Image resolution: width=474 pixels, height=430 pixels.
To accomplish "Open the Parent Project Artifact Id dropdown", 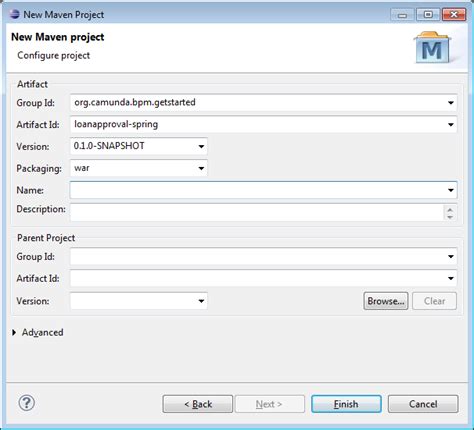I will [x=451, y=278].
